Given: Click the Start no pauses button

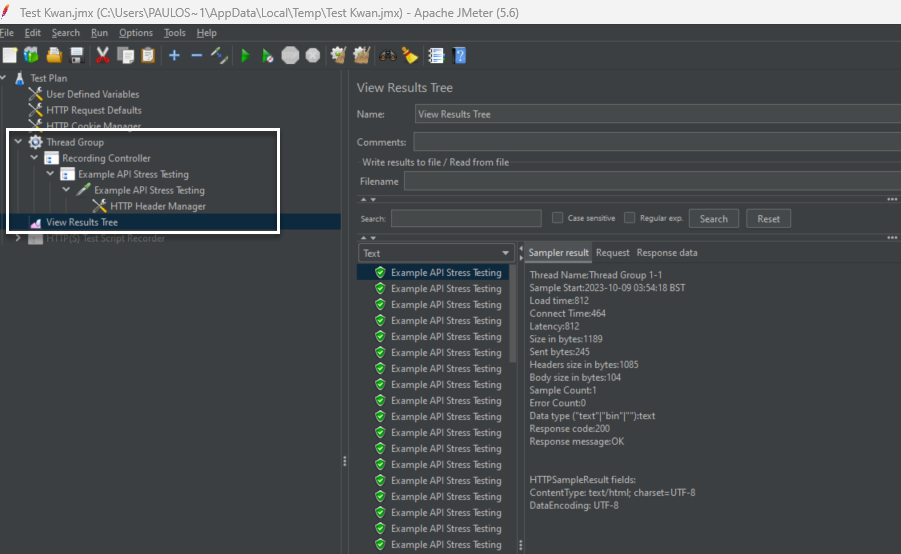Looking at the screenshot, I should tap(267, 55).
